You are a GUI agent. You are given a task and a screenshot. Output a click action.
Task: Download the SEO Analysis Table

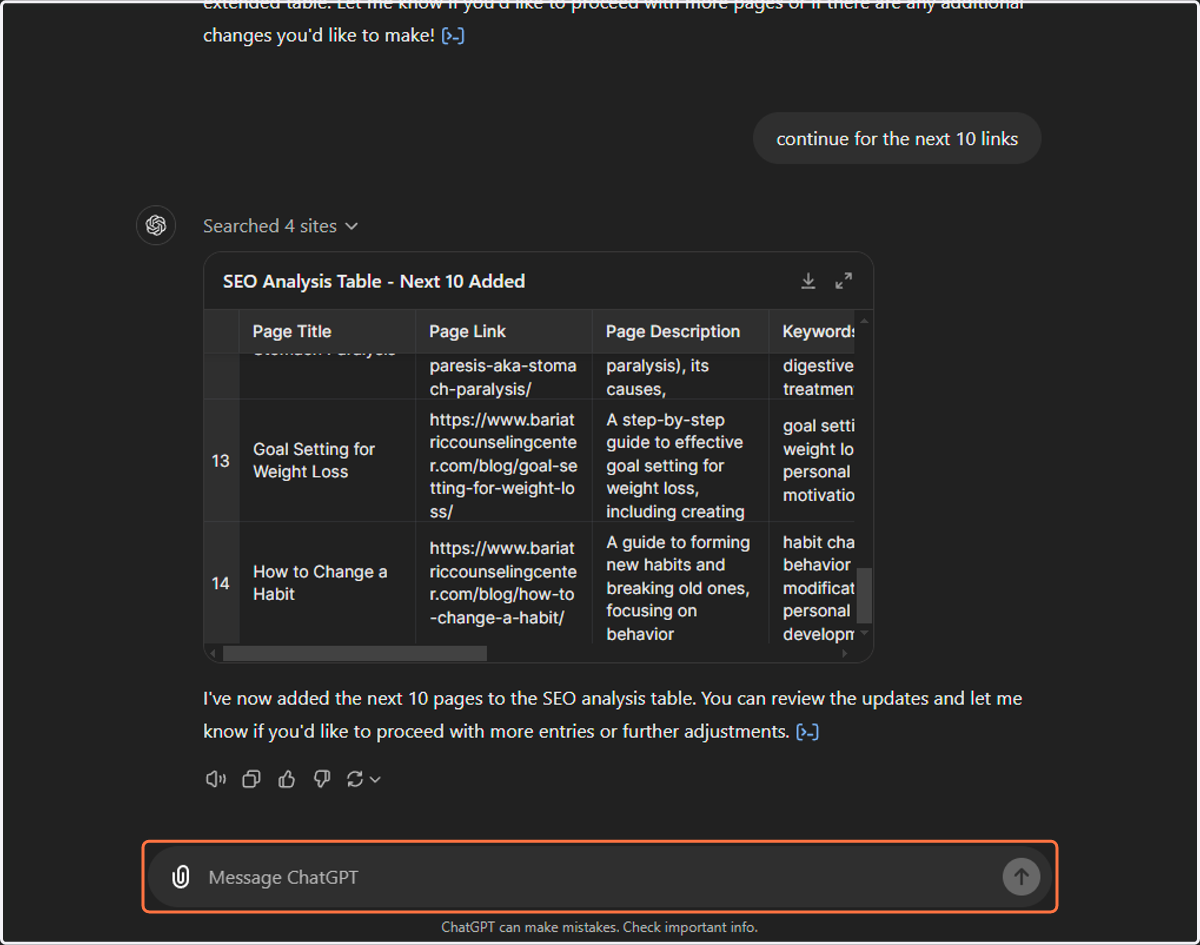click(x=808, y=281)
